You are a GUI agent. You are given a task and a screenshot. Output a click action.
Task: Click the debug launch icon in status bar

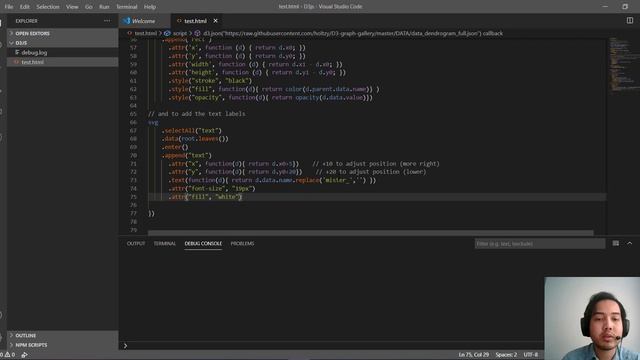click(x=24, y=355)
